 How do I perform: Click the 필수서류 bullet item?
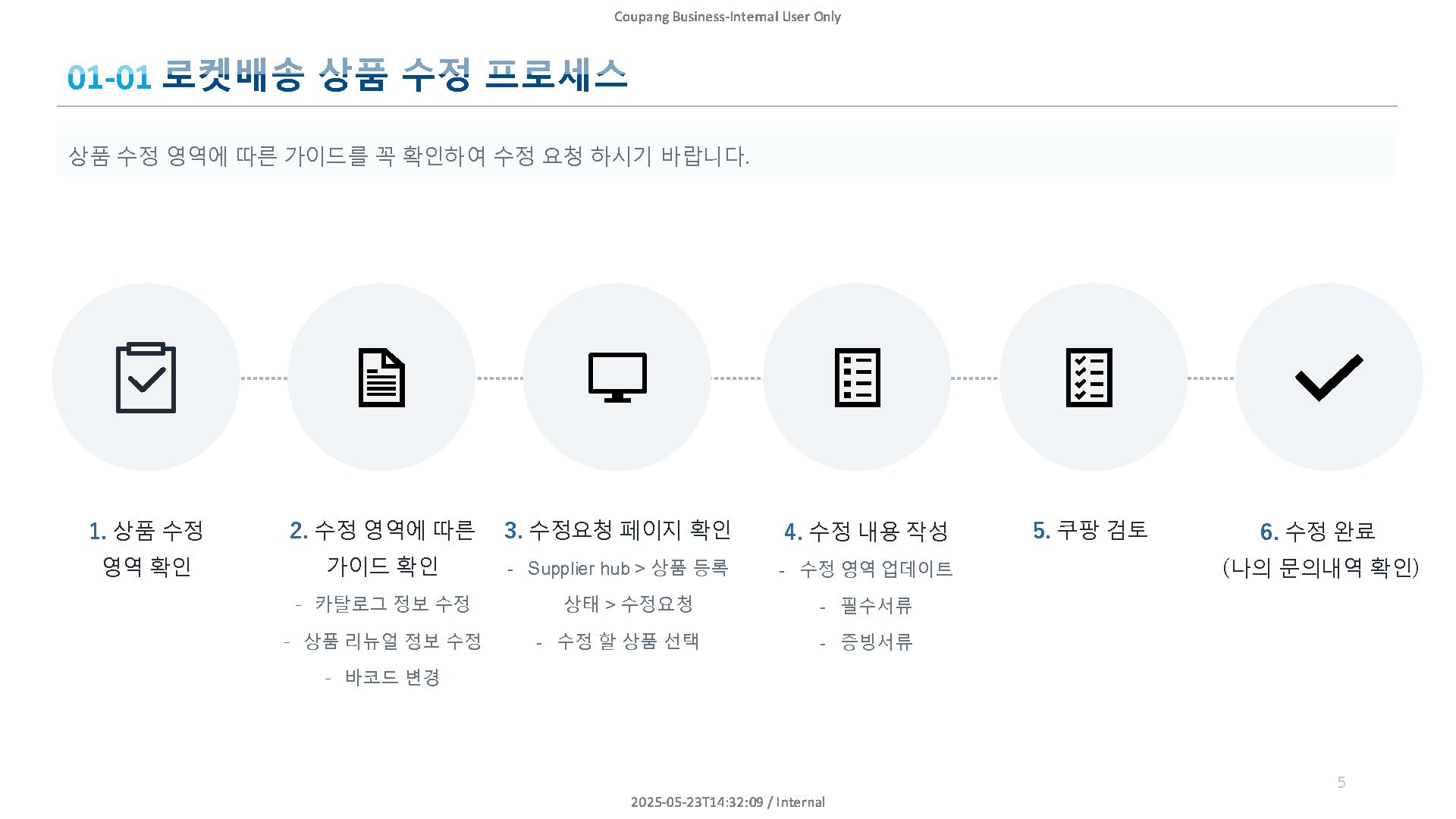[x=876, y=606]
